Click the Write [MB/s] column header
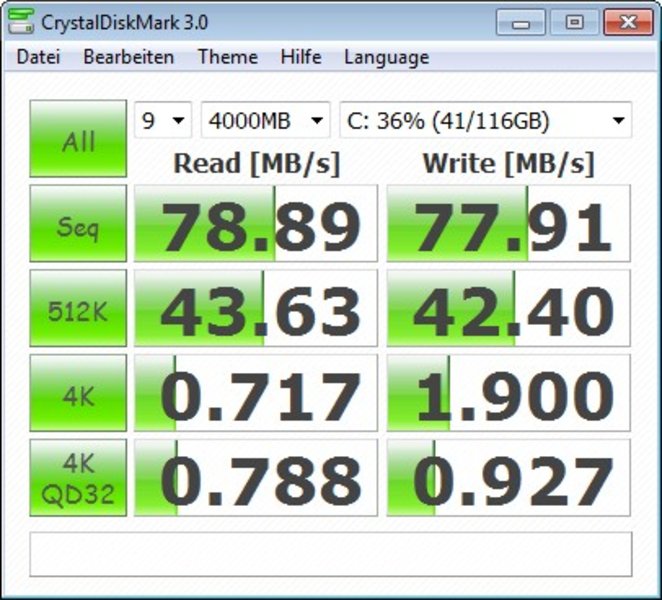This screenshot has height=600, width=662. pos(509,163)
